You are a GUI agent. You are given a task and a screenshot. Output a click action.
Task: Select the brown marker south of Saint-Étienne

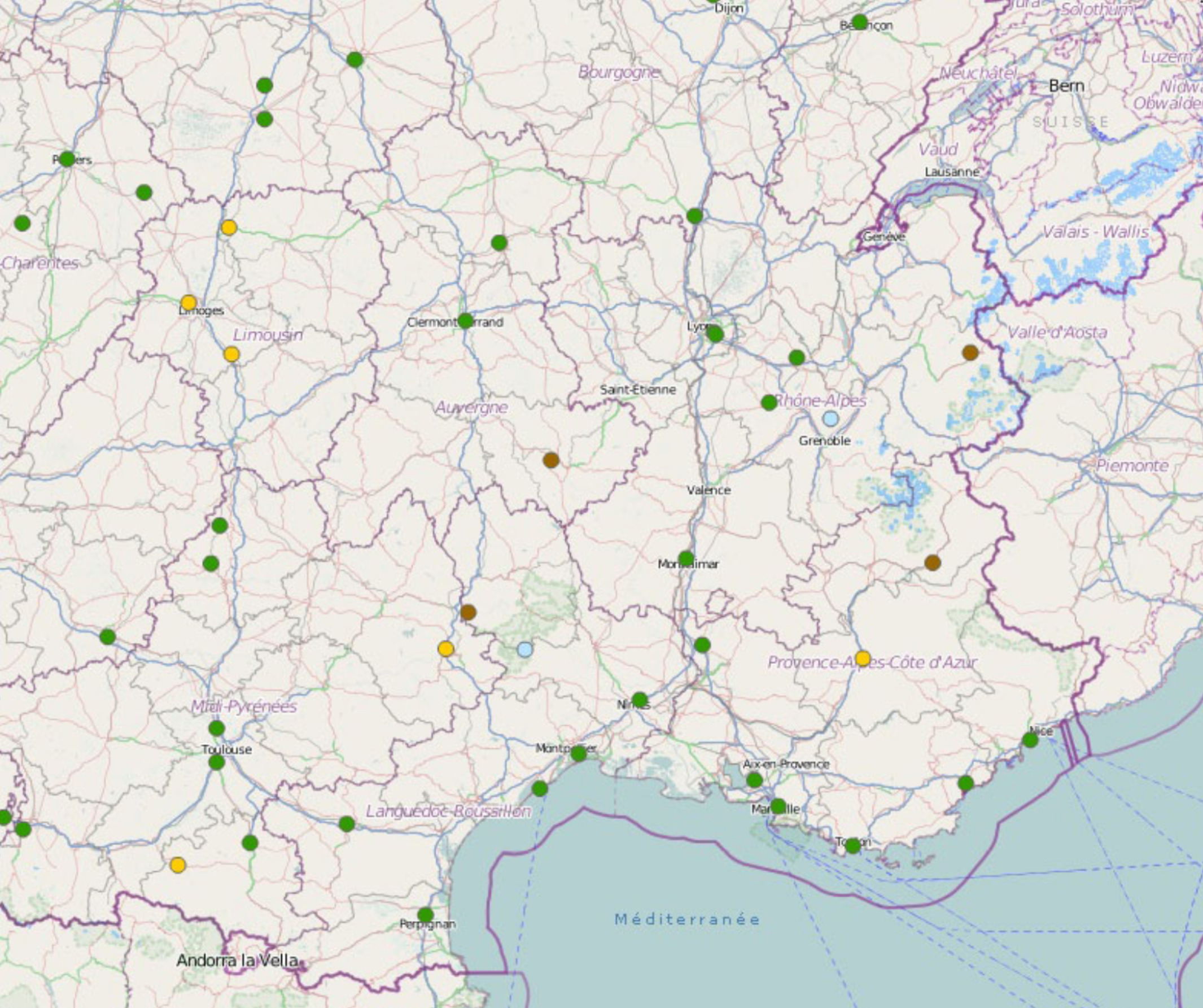[x=550, y=460]
